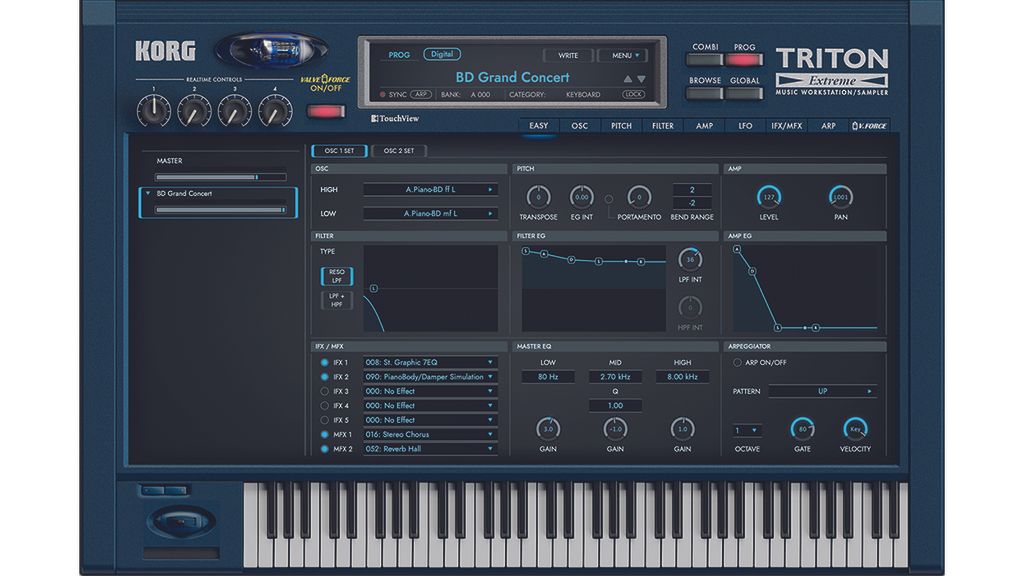Switch to the FILTER tab
This screenshot has height=576, width=1024.
tap(662, 127)
